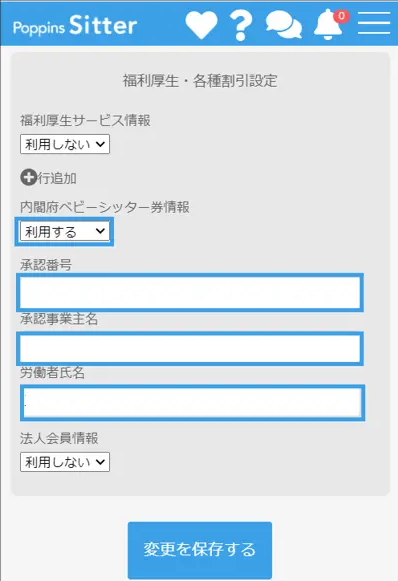Viewport: 398px width, 581px height.
Task: Open the hamburger menu
Action: pyautogui.click(x=374, y=23)
